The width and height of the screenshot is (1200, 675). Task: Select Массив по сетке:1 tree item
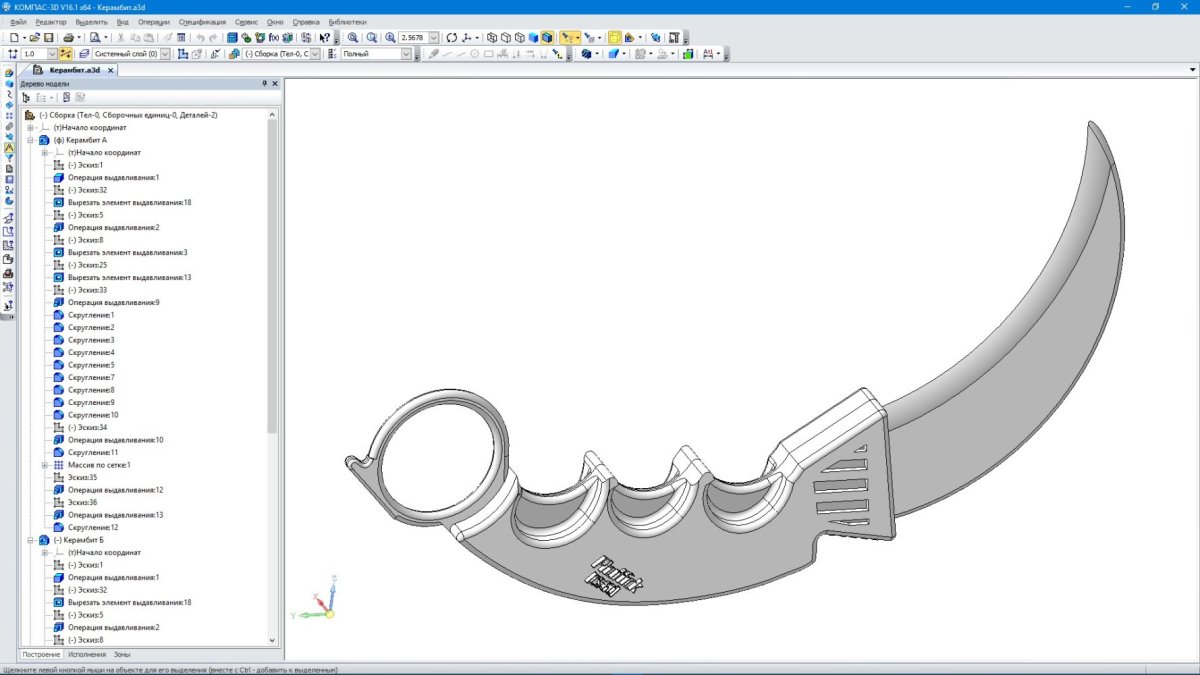pyautogui.click(x=99, y=465)
